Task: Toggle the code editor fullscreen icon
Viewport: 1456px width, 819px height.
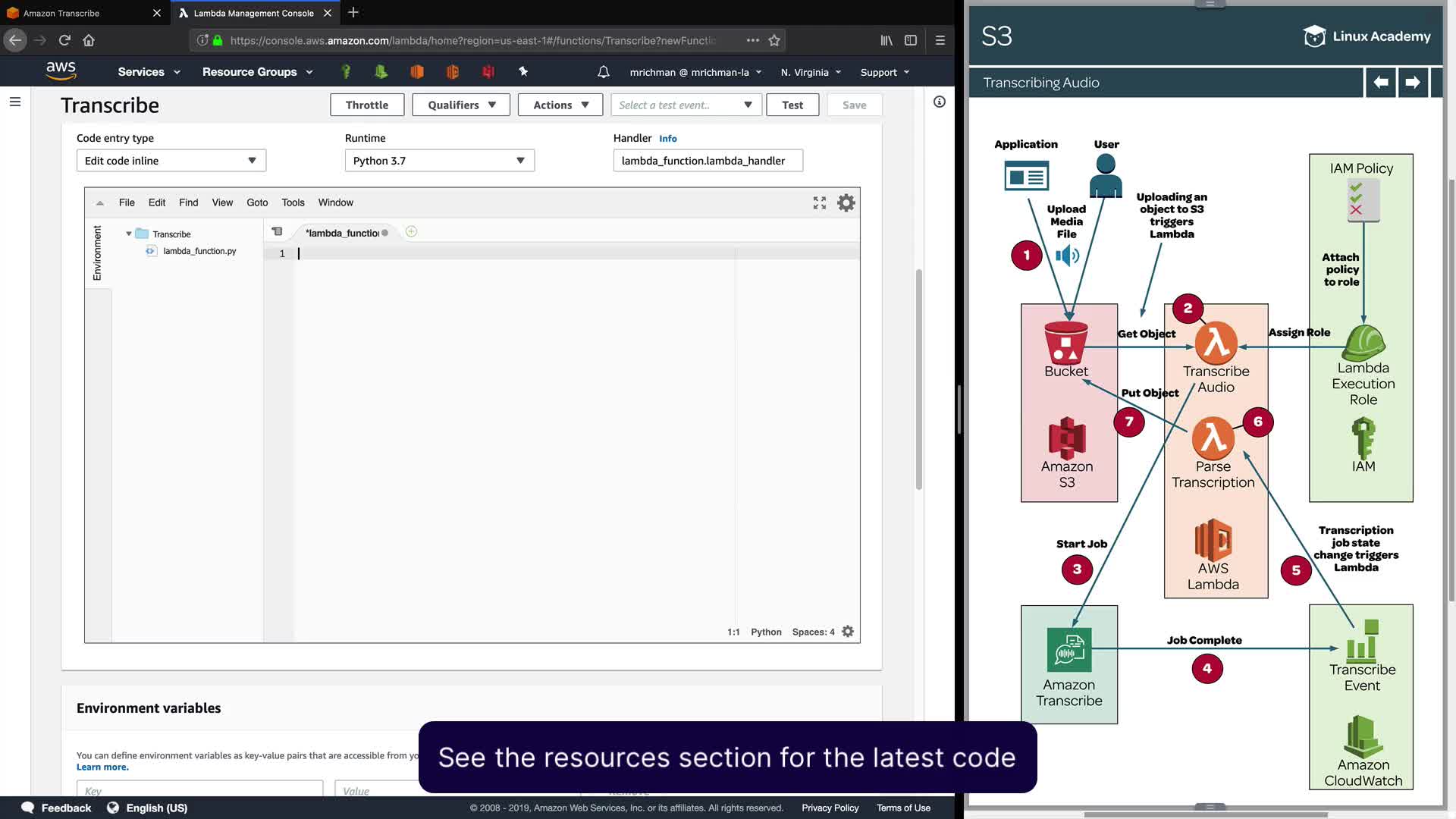Action: click(x=819, y=202)
